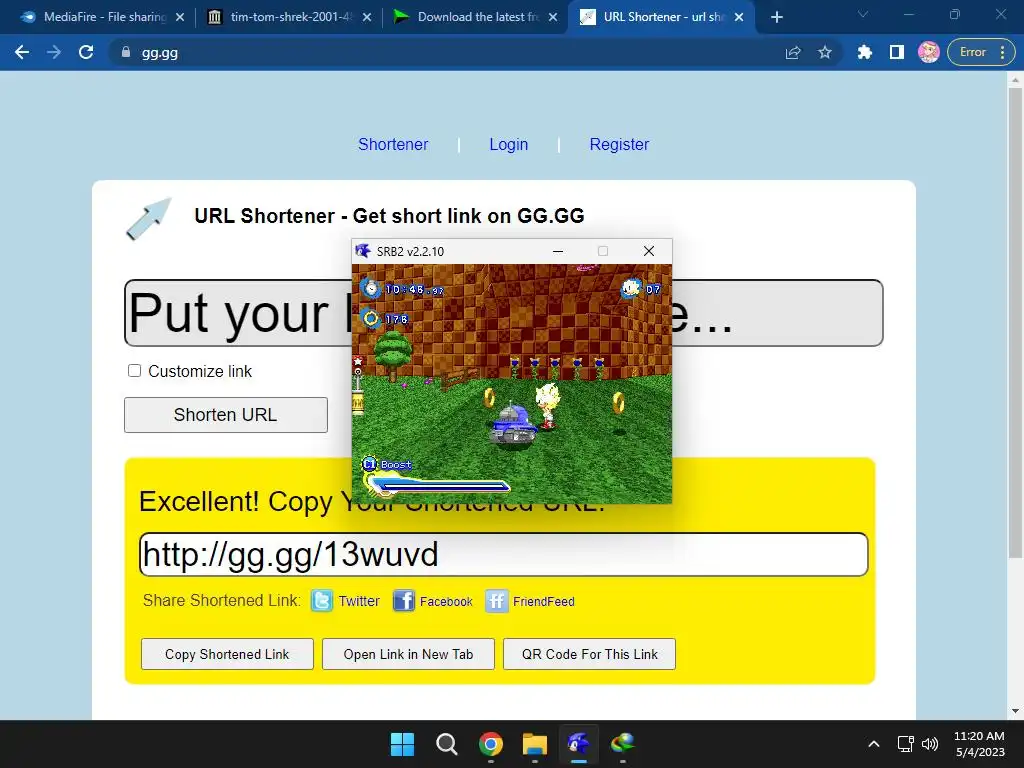Switch to the tim-tom-shrek-2001 tab
Viewport: 1024px width, 768px height.
tap(290, 17)
